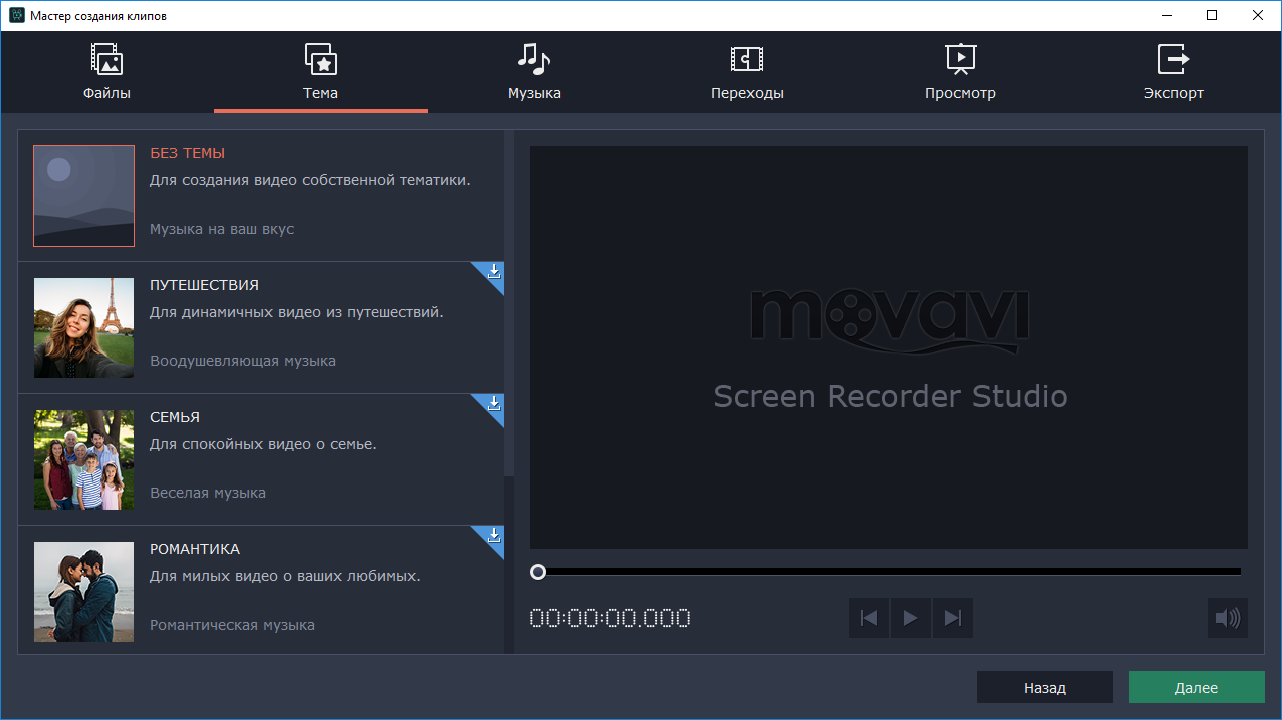Minimize the wizard window
Viewport: 1282px width, 720px height.
(1166, 15)
